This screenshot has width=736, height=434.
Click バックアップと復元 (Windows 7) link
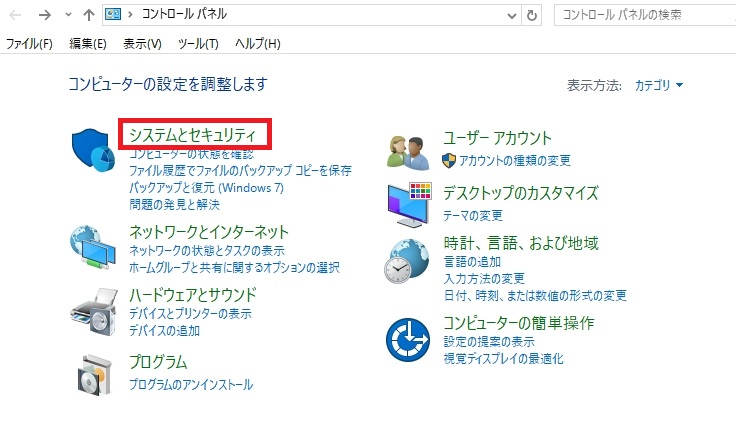point(207,188)
